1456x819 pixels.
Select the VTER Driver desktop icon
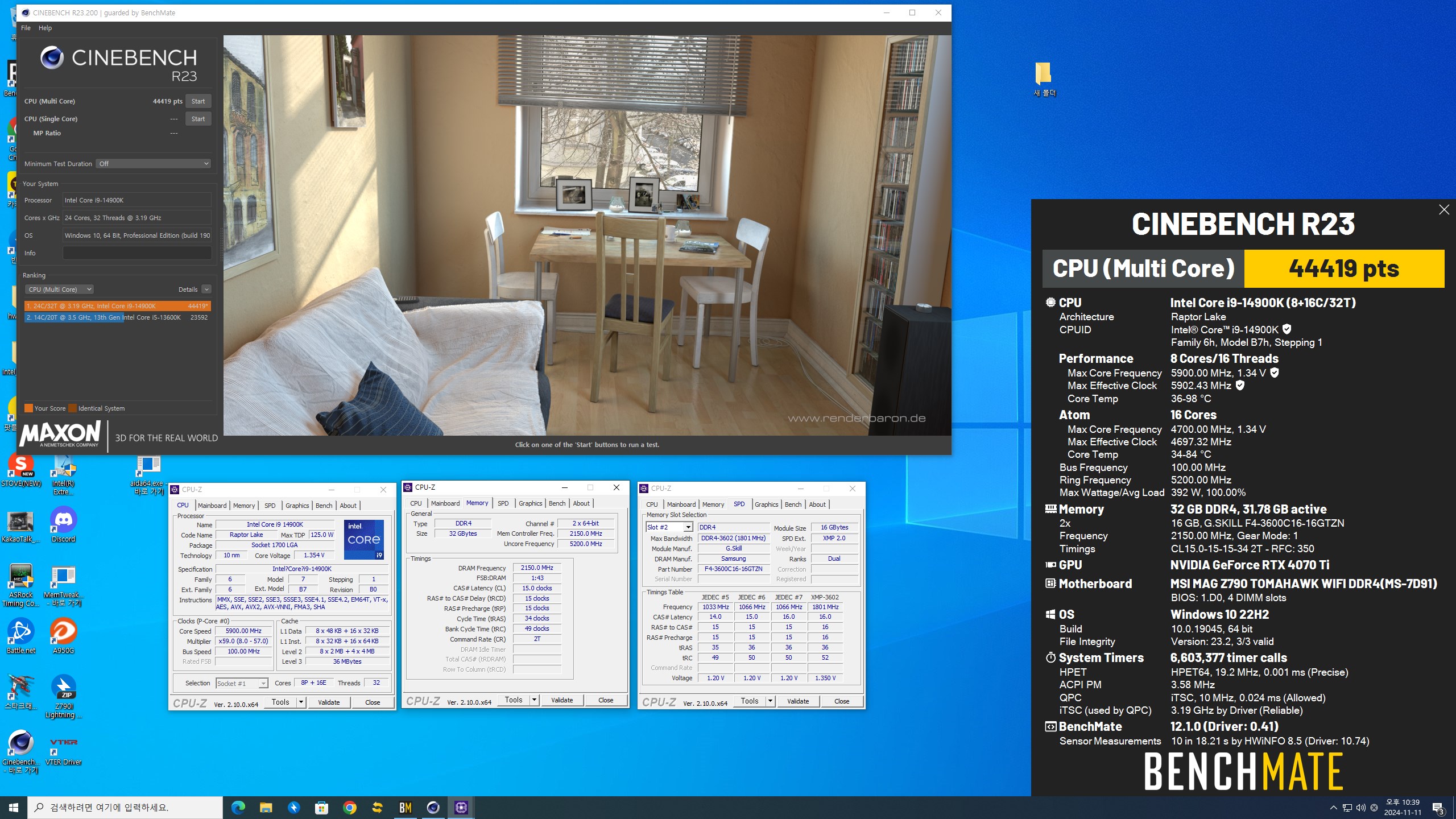pos(63,750)
